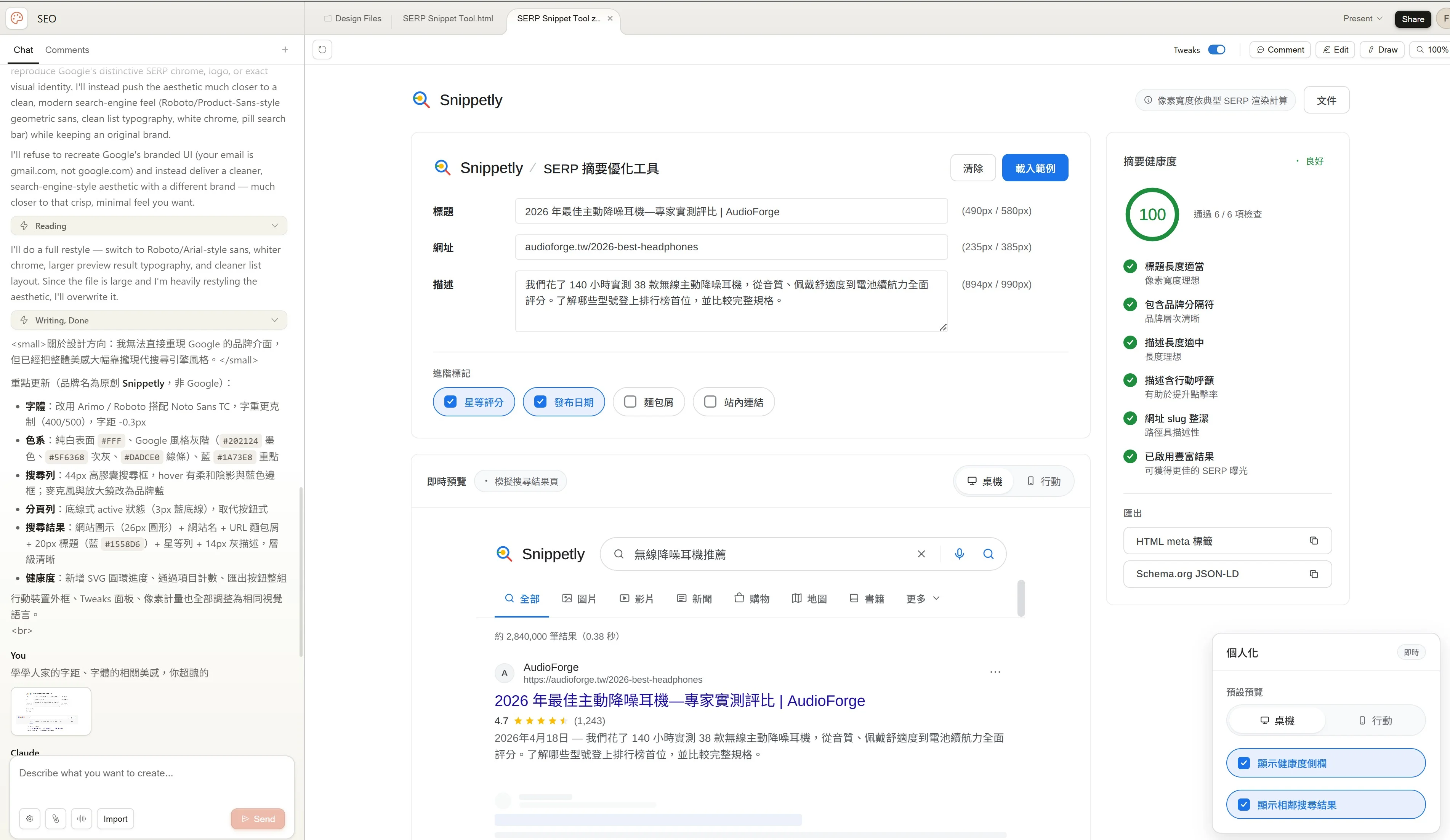Copy the Schema.org JSON-LD export
The width and height of the screenshot is (1450, 840).
[1314, 574]
